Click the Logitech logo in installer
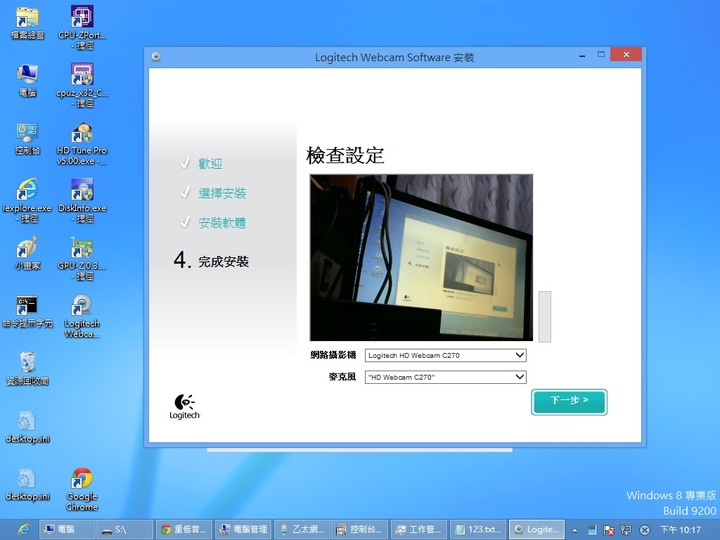The image size is (720, 540). [x=184, y=406]
